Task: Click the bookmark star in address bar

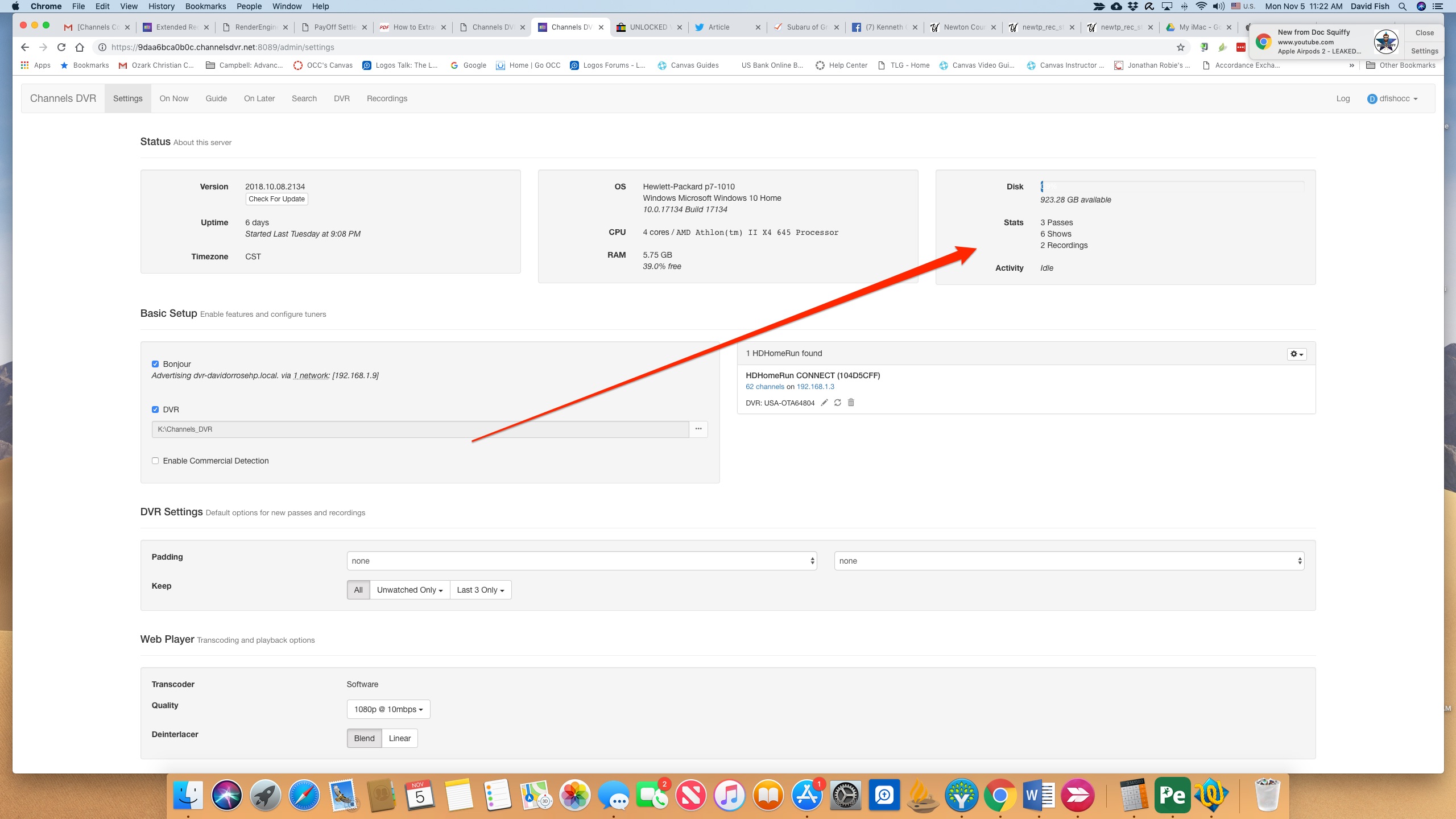Action: coord(1181,47)
